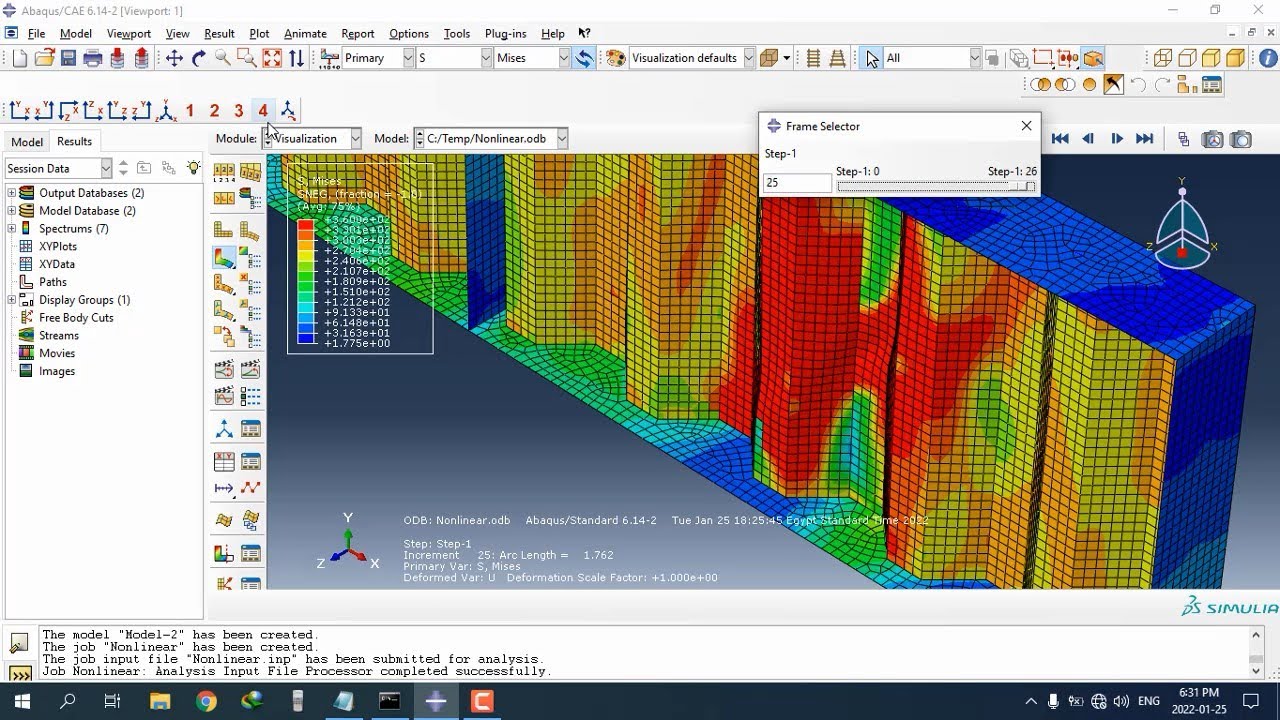Screen dimensions: 1280x720
Task: Click the camera snapshot icon
Action: [1241, 139]
